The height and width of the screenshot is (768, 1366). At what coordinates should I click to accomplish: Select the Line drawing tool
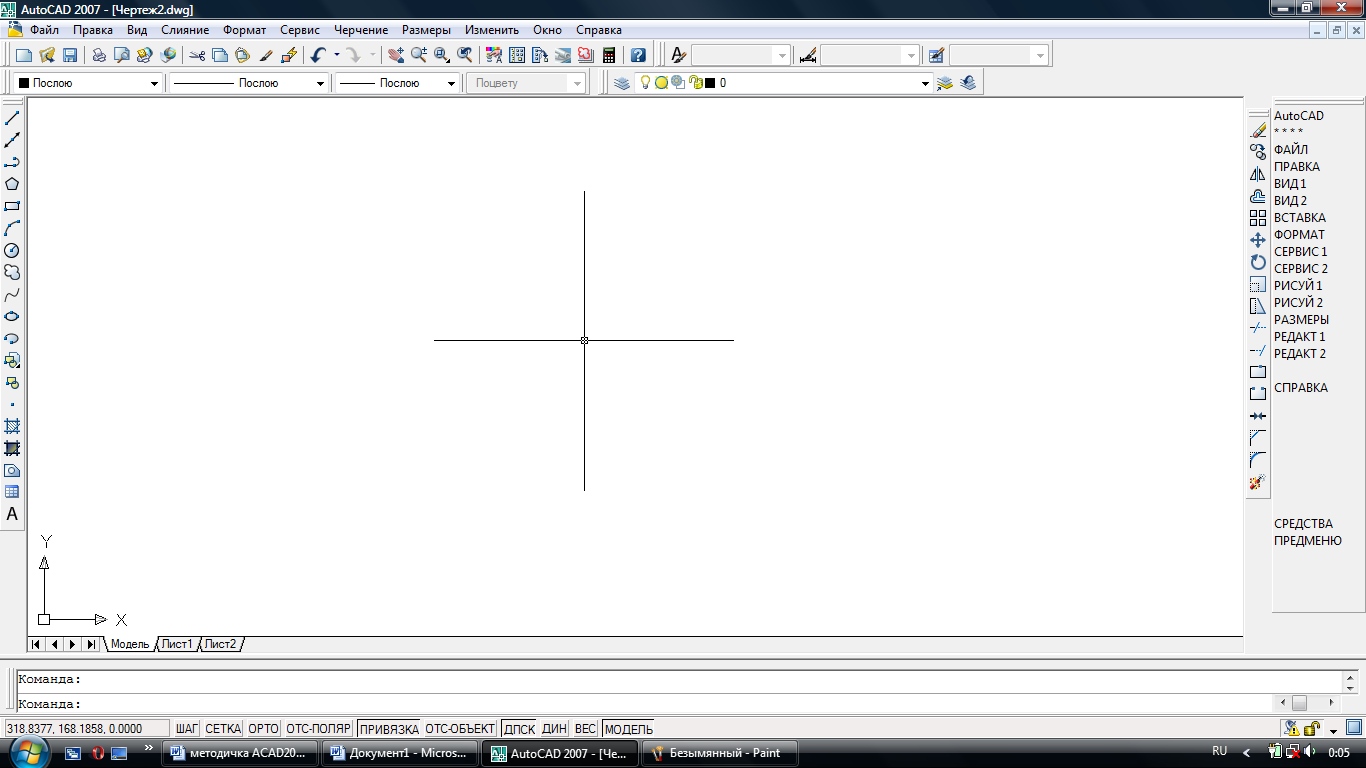(x=12, y=118)
